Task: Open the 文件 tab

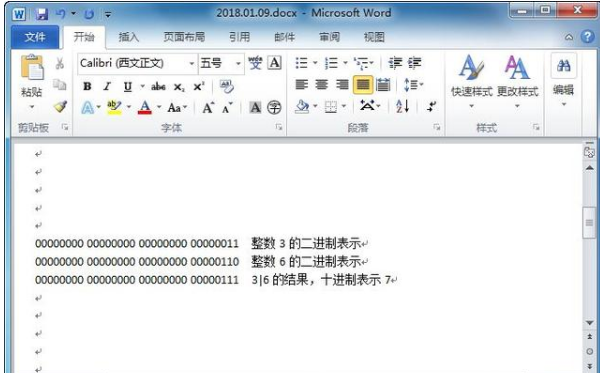Action: pyautogui.click(x=35, y=37)
